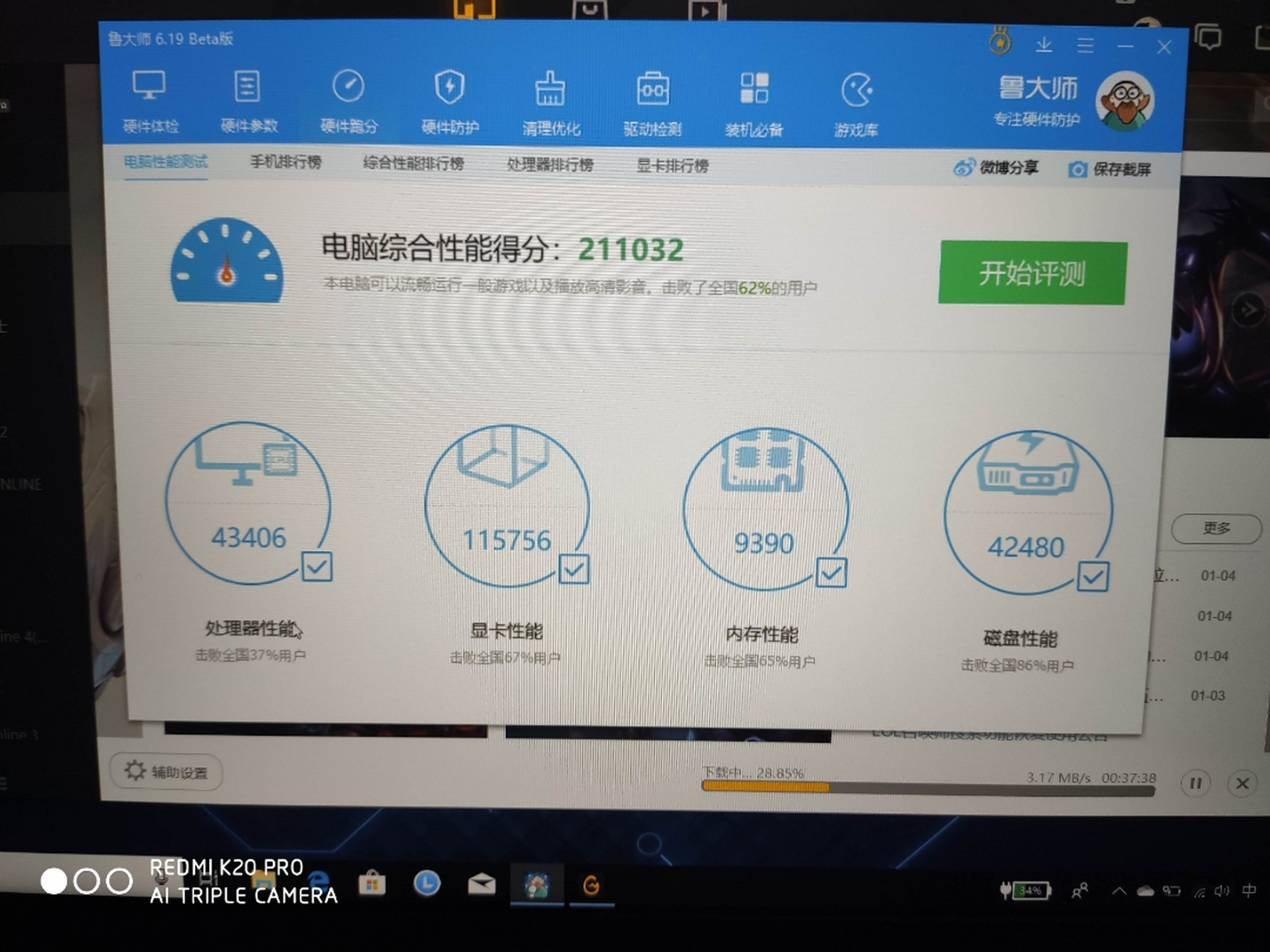Open the clock app icon in taskbar
1270x952 pixels.
point(426,884)
